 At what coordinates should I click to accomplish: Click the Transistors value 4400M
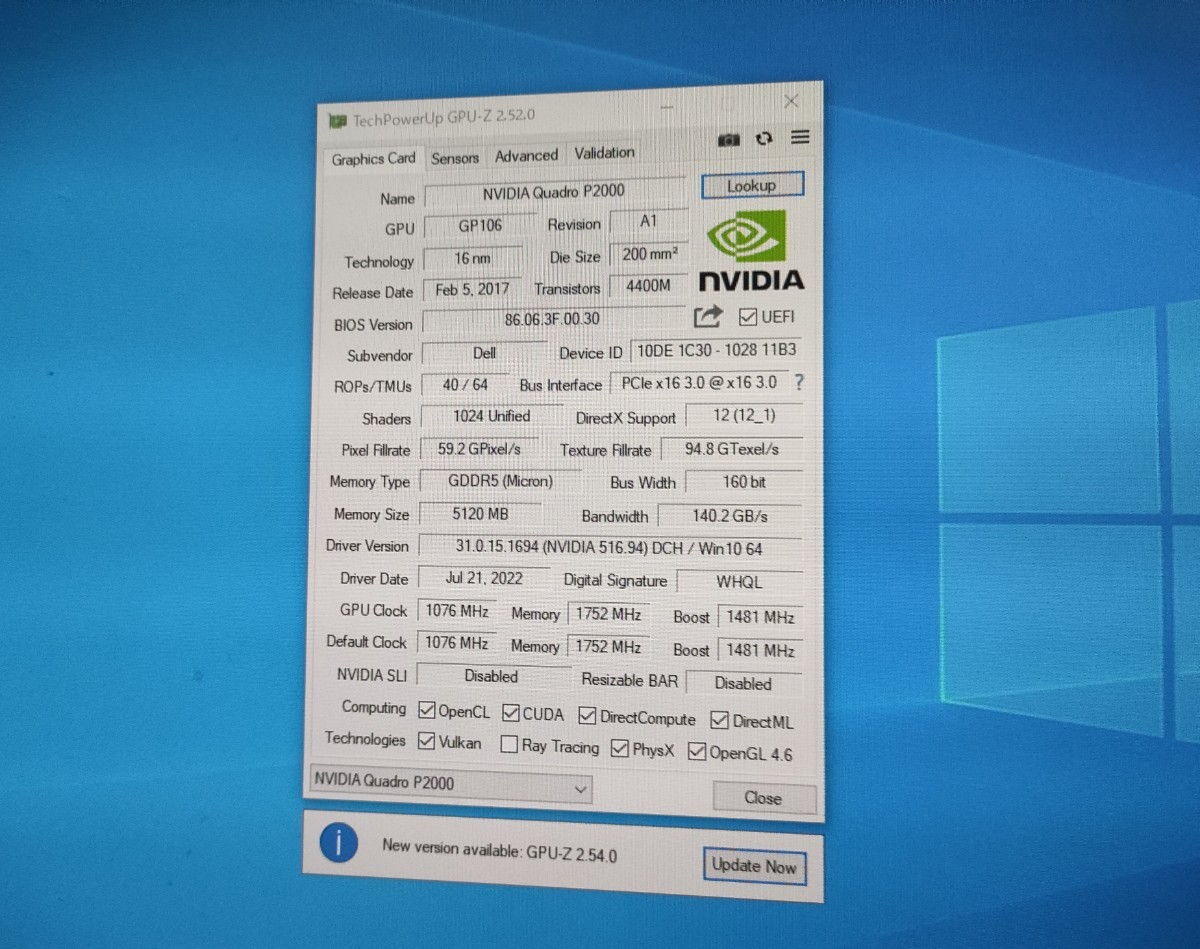point(649,286)
